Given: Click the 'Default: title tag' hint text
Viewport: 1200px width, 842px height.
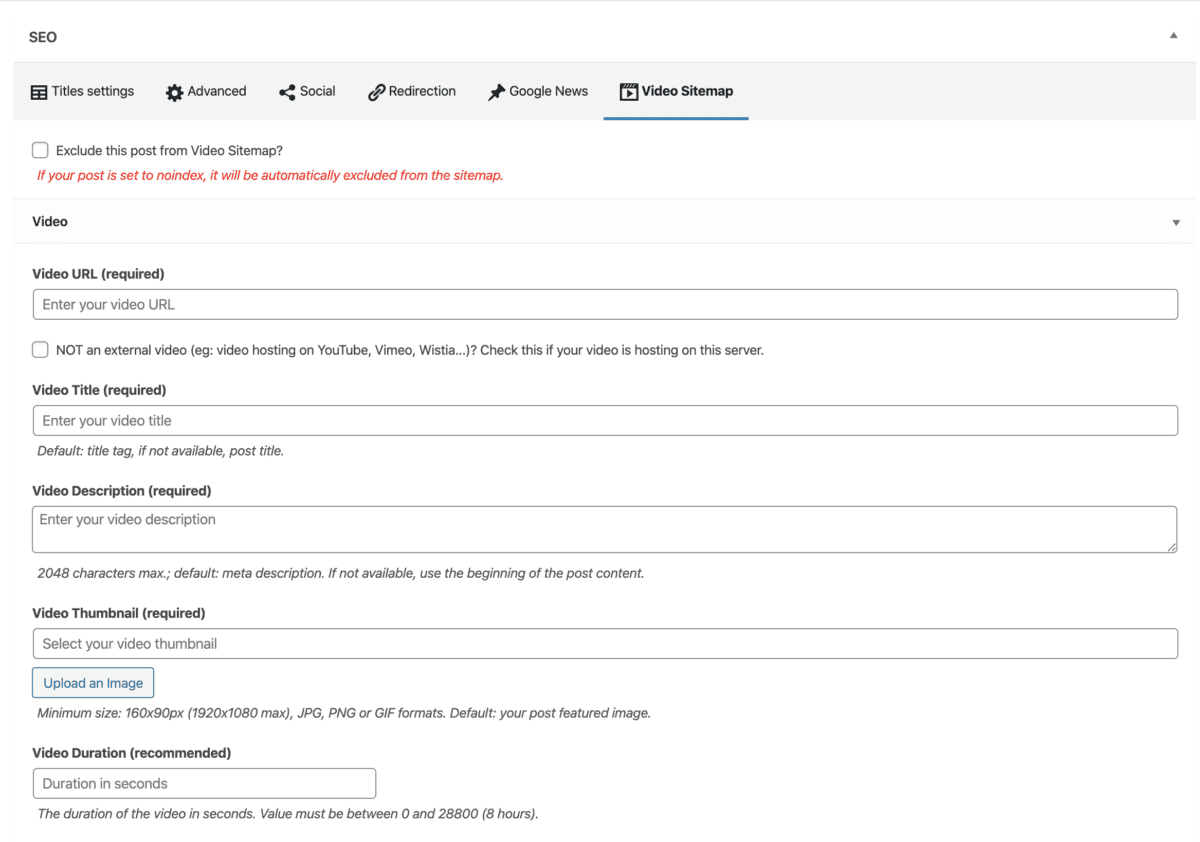Looking at the screenshot, I should pos(160,451).
